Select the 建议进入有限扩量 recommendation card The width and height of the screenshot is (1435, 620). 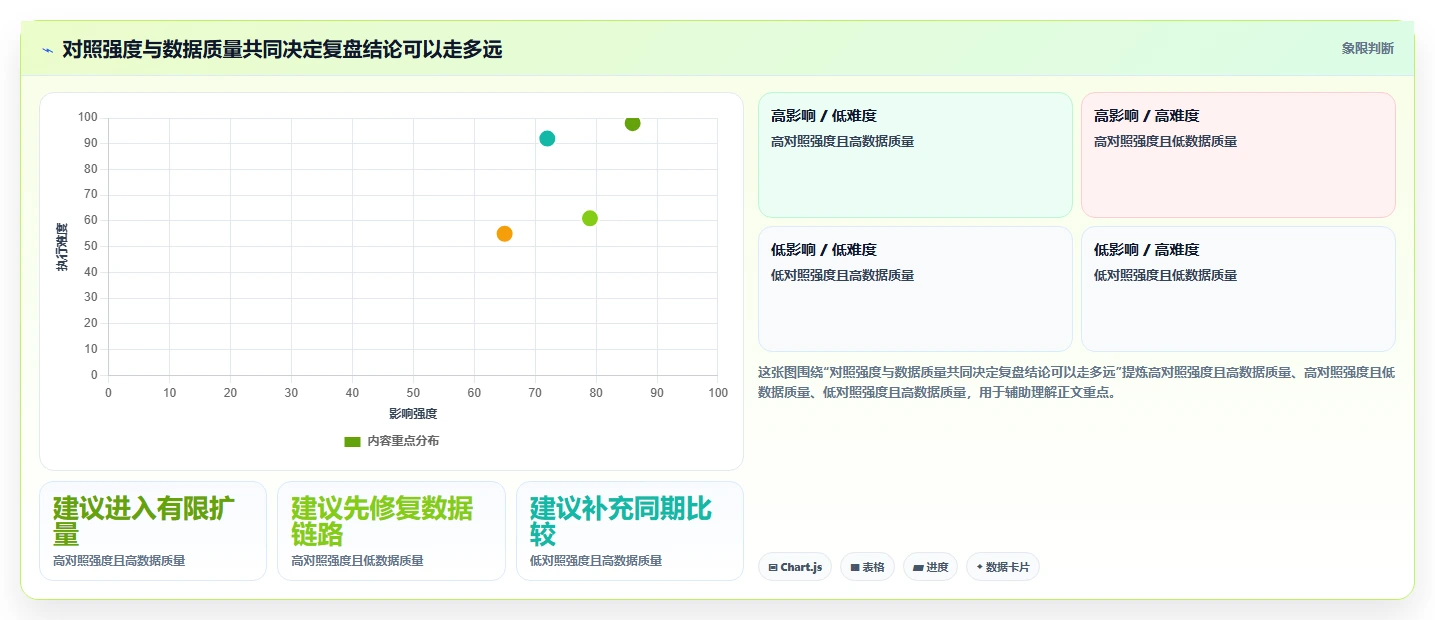coord(153,531)
